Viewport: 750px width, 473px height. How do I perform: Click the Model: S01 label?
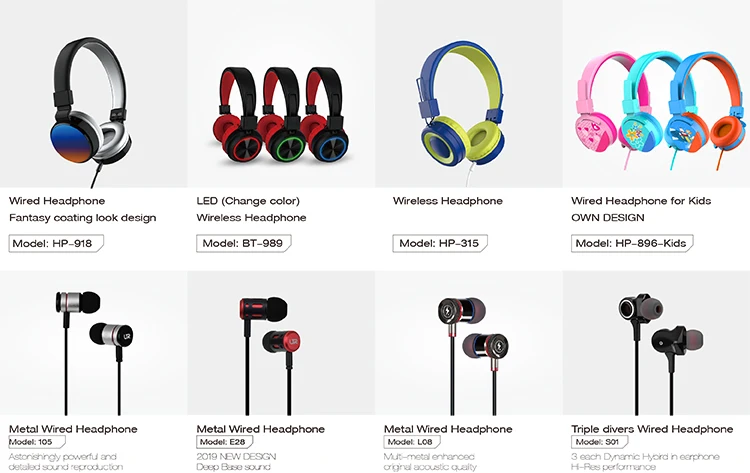(x=599, y=442)
